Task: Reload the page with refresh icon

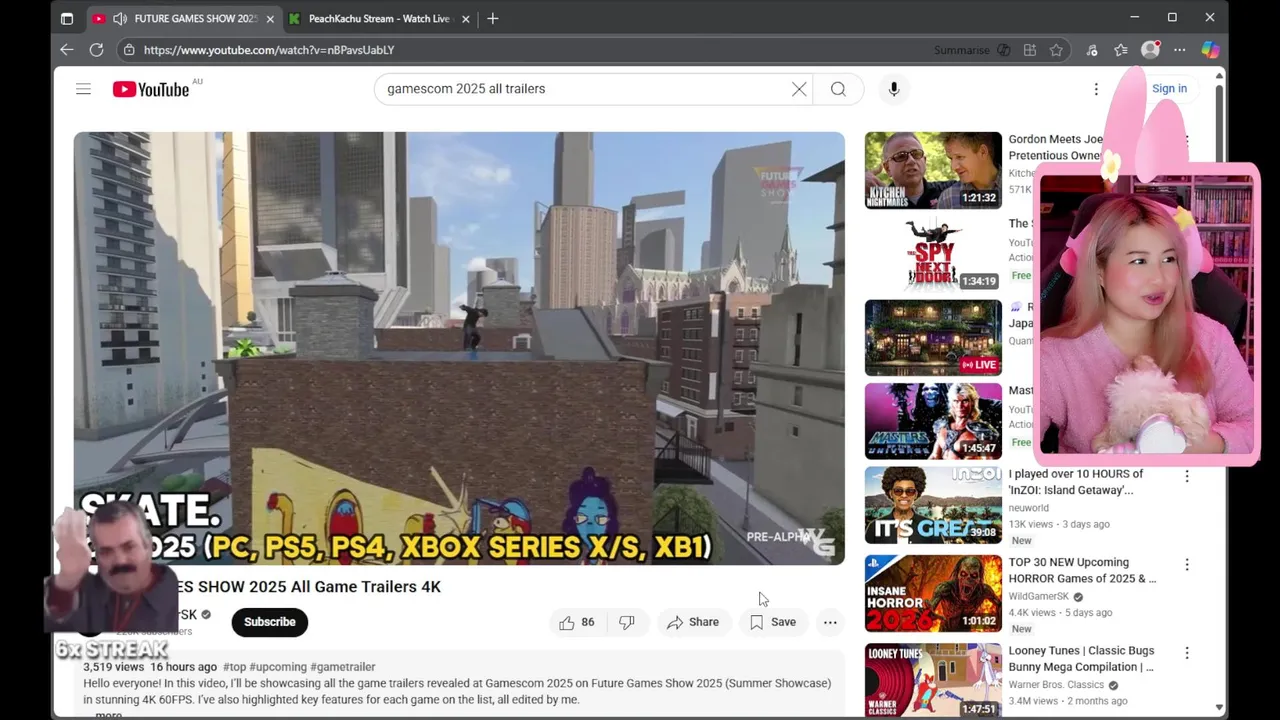Action: tap(96, 50)
